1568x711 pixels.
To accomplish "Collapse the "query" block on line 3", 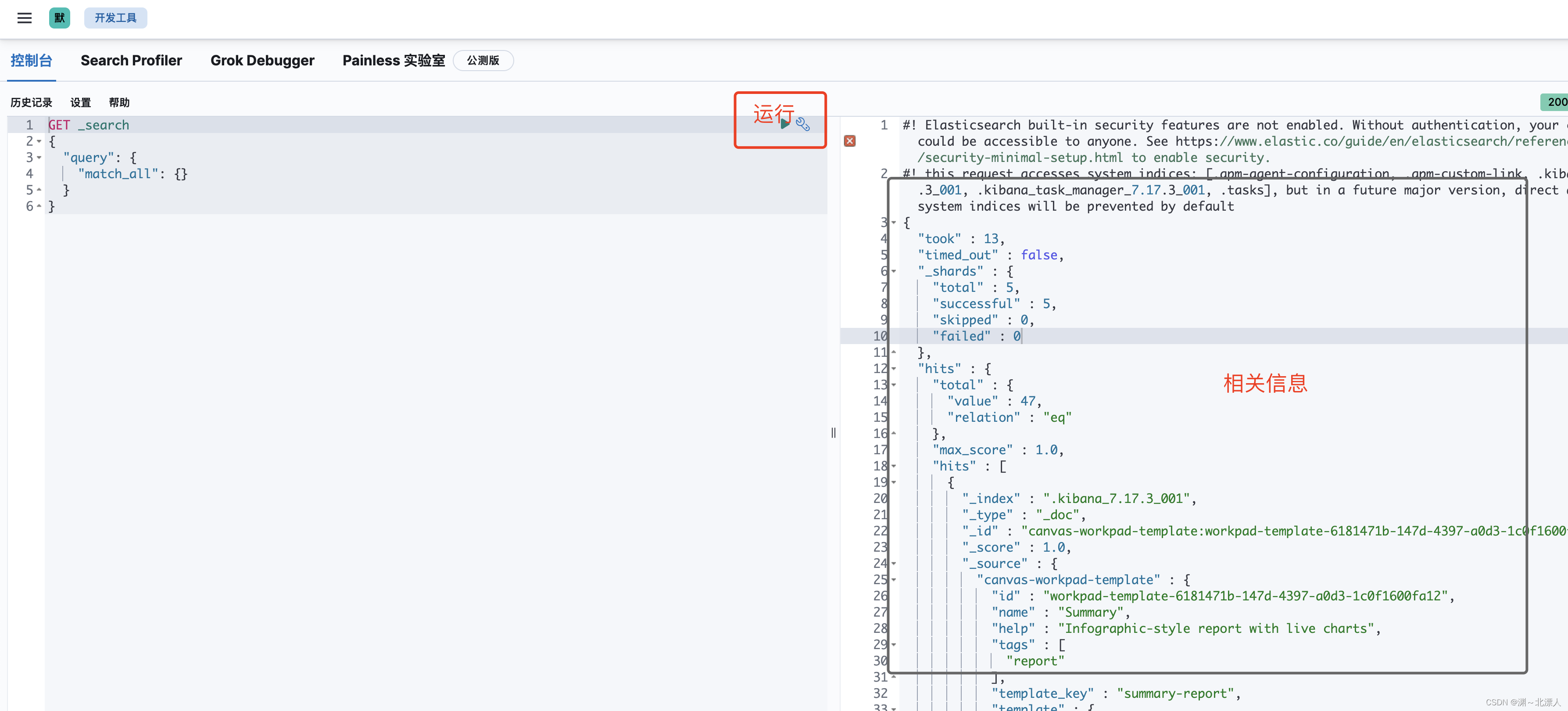I will pos(39,158).
